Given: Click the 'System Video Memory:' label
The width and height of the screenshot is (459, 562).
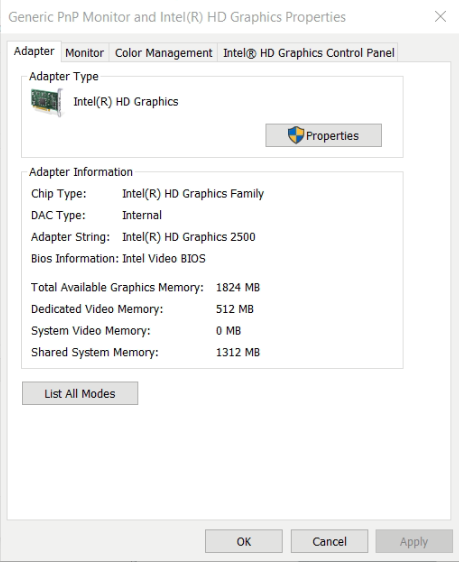Looking at the screenshot, I should pyautogui.click(x=91, y=330).
